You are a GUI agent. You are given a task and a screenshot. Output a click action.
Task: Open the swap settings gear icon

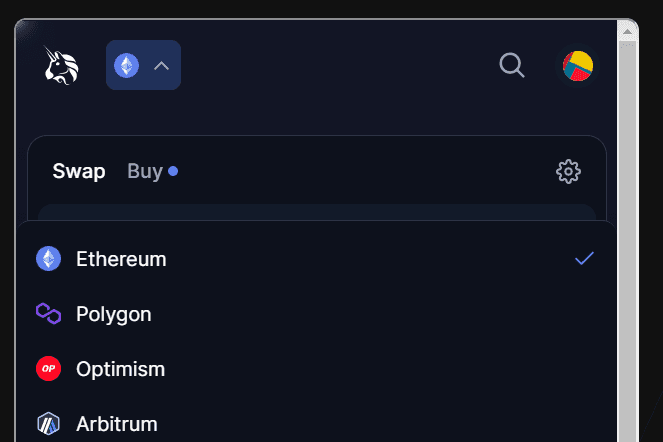568,171
